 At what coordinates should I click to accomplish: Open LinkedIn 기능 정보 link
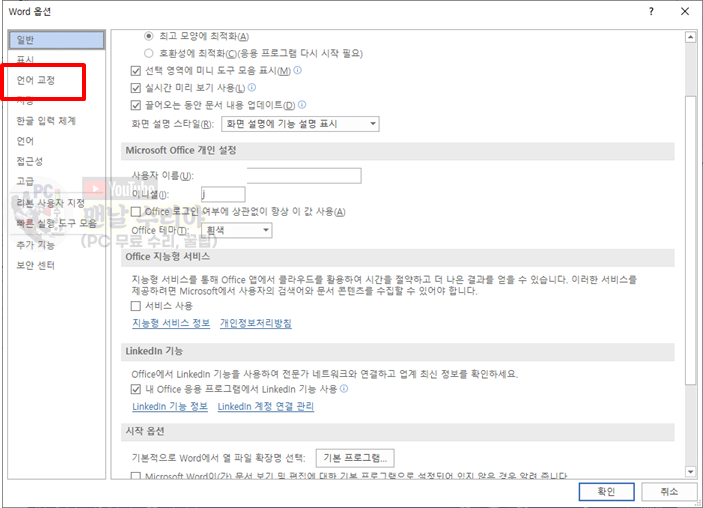point(170,407)
